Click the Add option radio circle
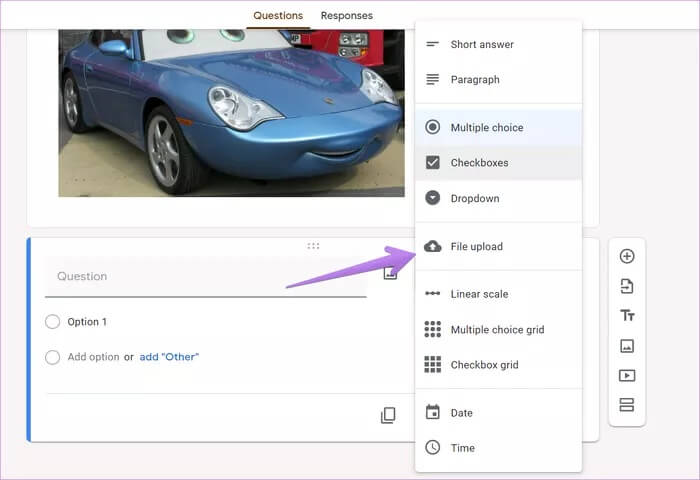This screenshot has width=700, height=480. 53,357
